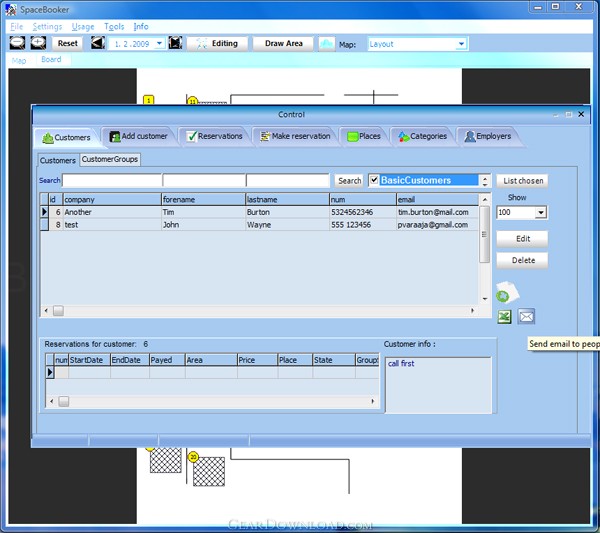Step the customer group list up
The image size is (600, 533).
(x=485, y=177)
